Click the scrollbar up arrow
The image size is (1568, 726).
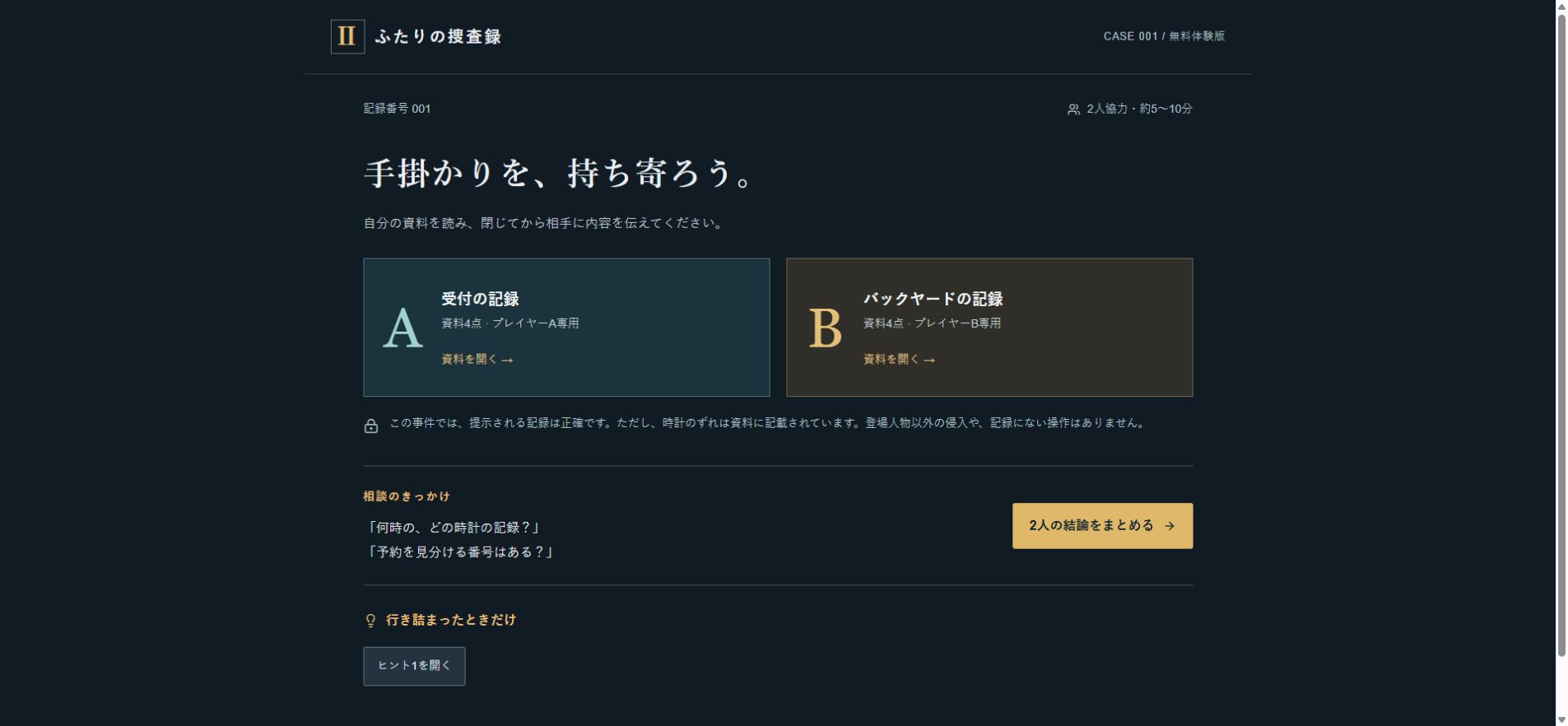1561,7
